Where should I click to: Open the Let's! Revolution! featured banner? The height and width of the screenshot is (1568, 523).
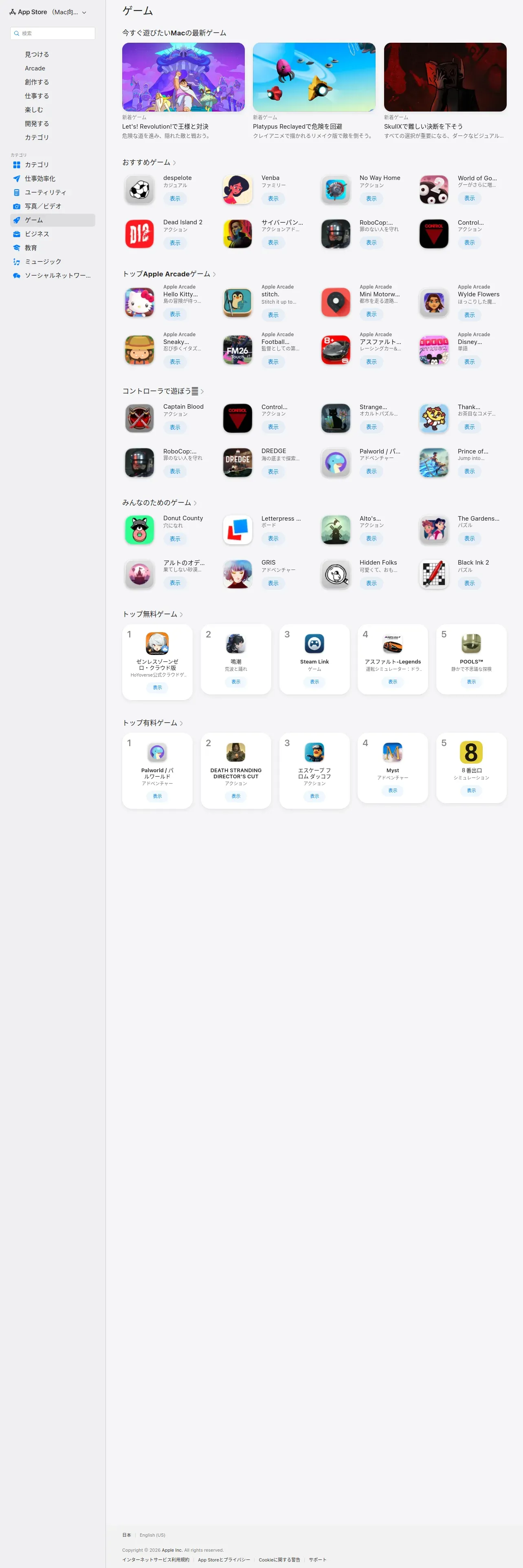point(183,77)
